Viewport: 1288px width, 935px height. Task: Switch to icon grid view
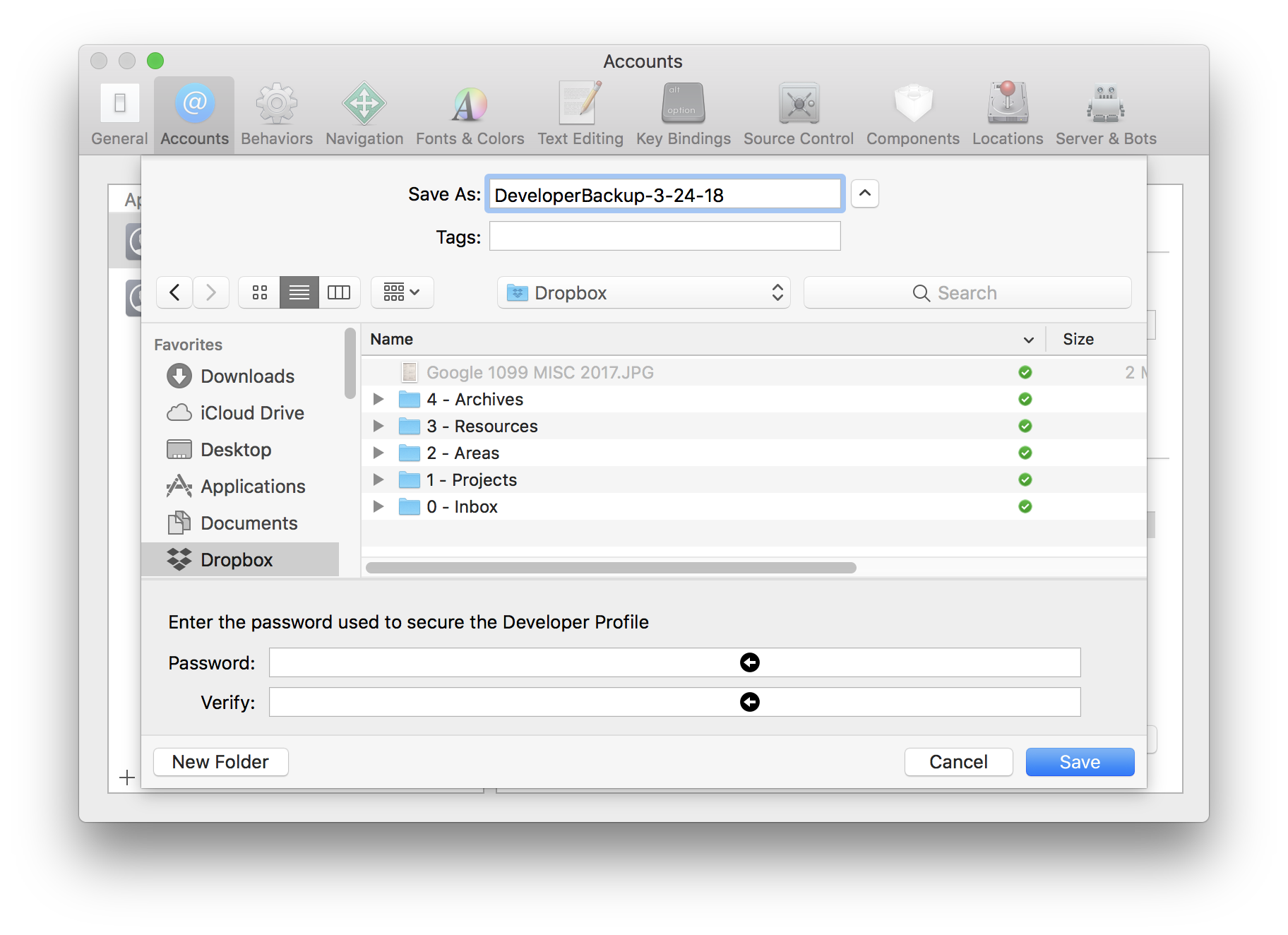(x=258, y=292)
